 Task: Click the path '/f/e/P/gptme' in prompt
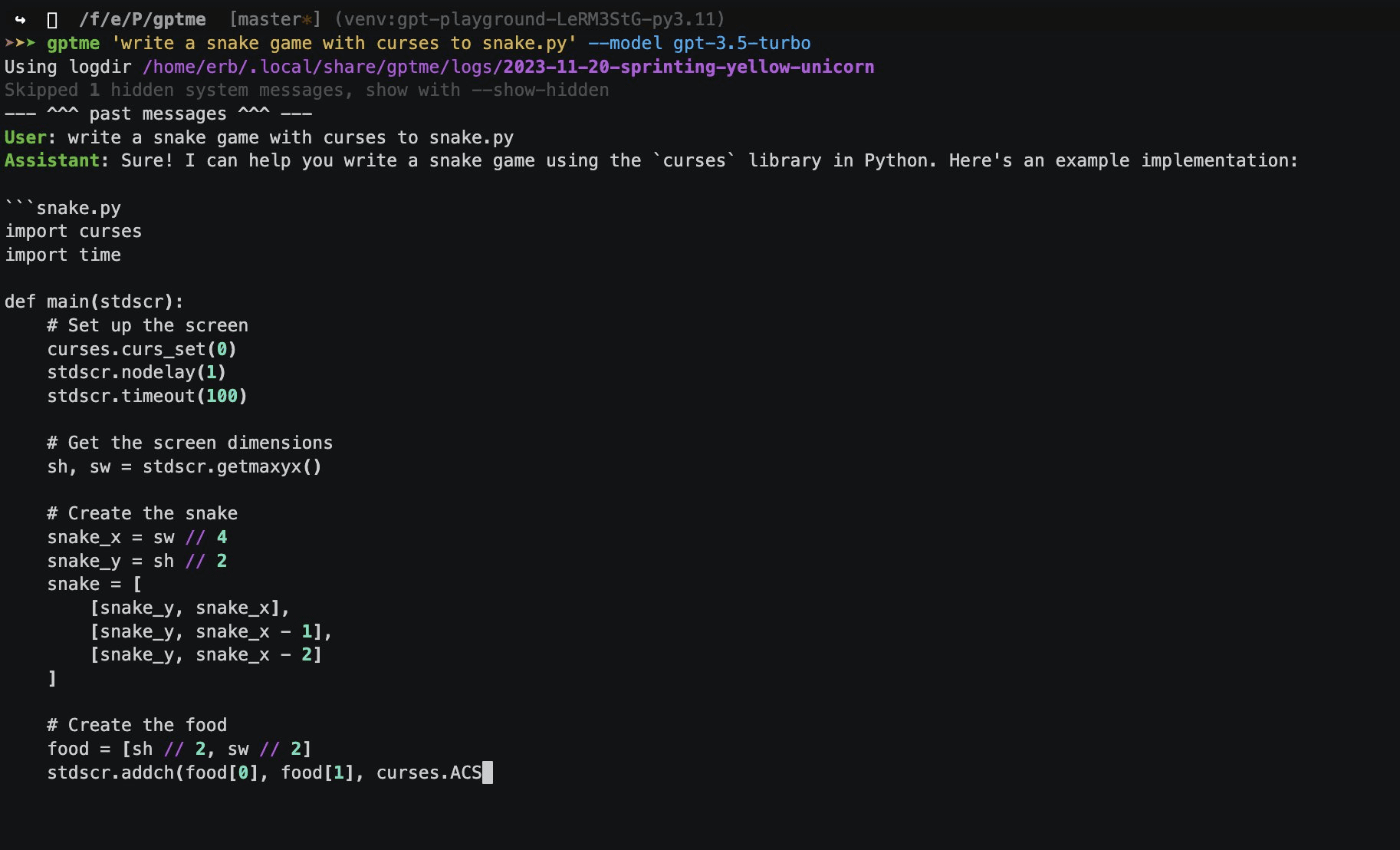[x=143, y=20]
